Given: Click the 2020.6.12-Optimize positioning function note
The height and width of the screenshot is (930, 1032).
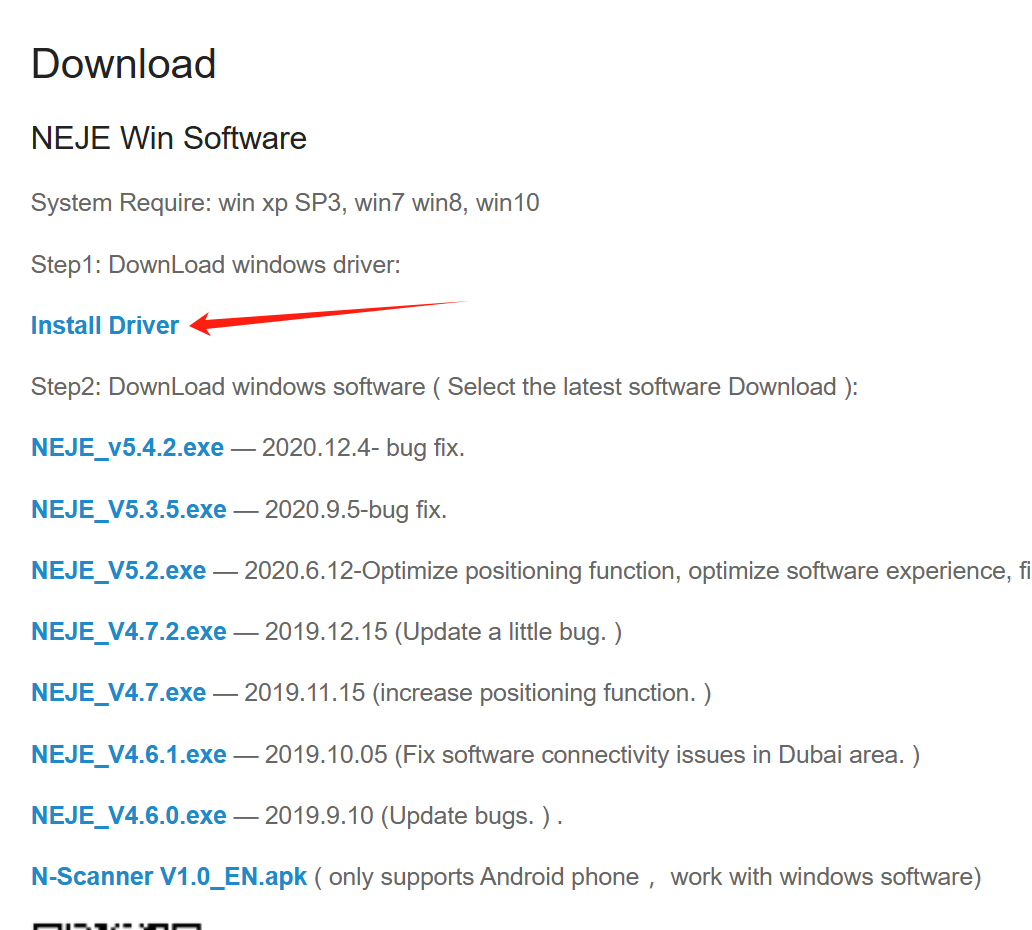Looking at the screenshot, I should pyautogui.click(x=637, y=571).
